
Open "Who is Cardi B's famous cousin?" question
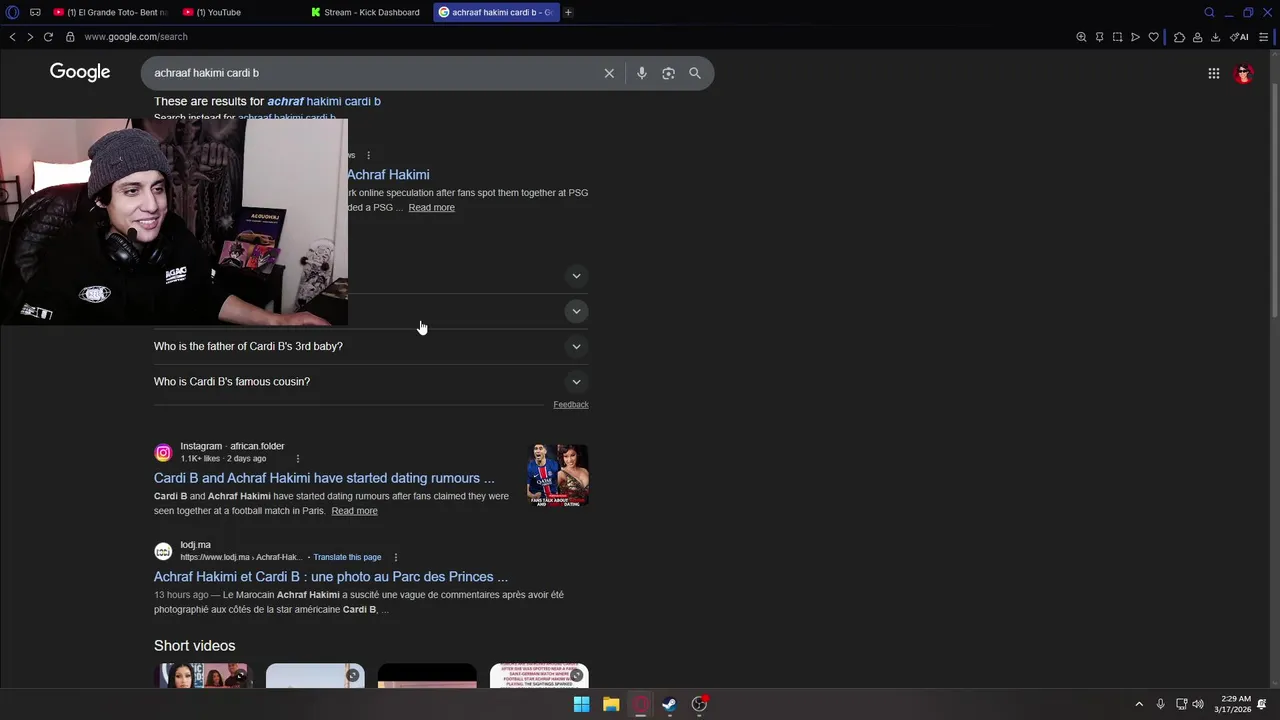[232, 381]
